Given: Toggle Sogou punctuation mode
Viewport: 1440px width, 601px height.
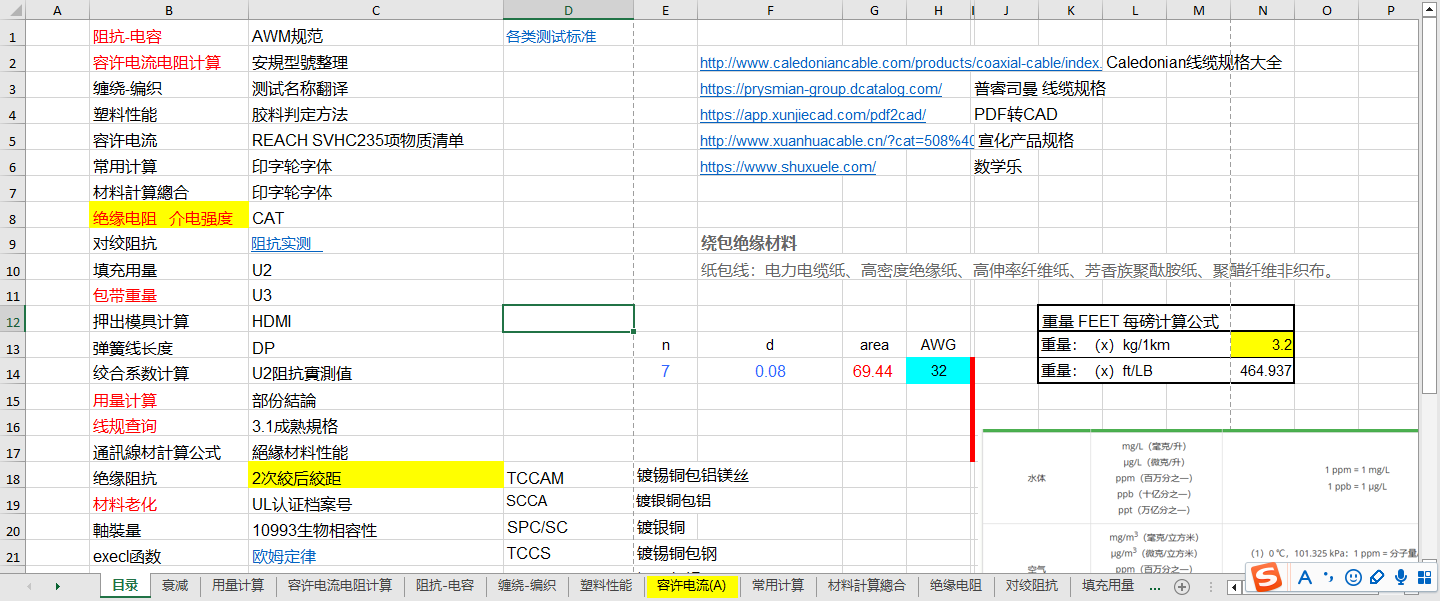Looking at the screenshot, I should 1329,578.
